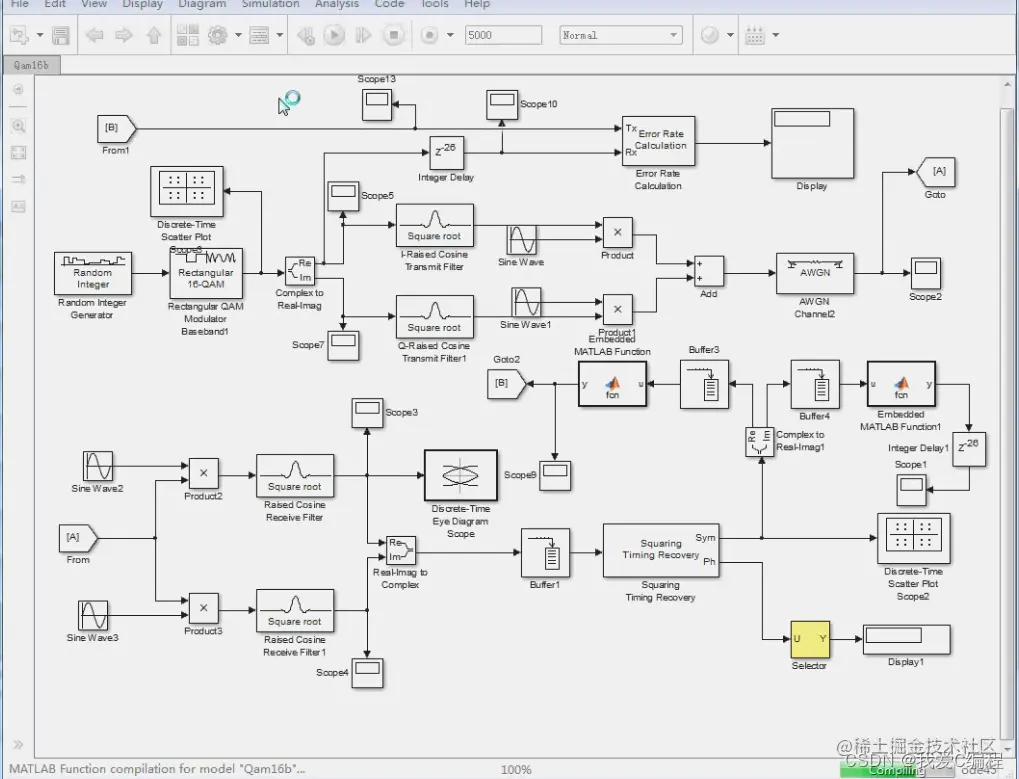Image resolution: width=1019 pixels, height=779 pixels.
Task: Click Fit to View palette icon
Action: [18, 153]
